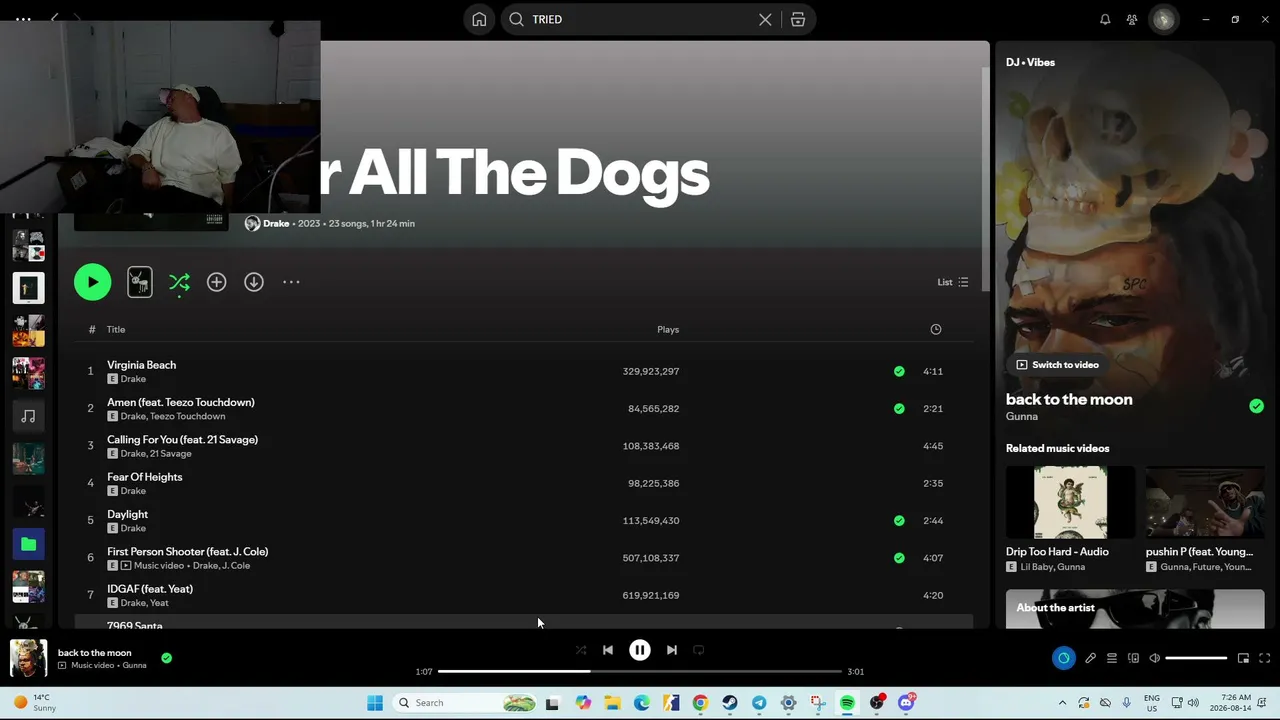
Task: Click the Title column header
Action: click(116, 329)
